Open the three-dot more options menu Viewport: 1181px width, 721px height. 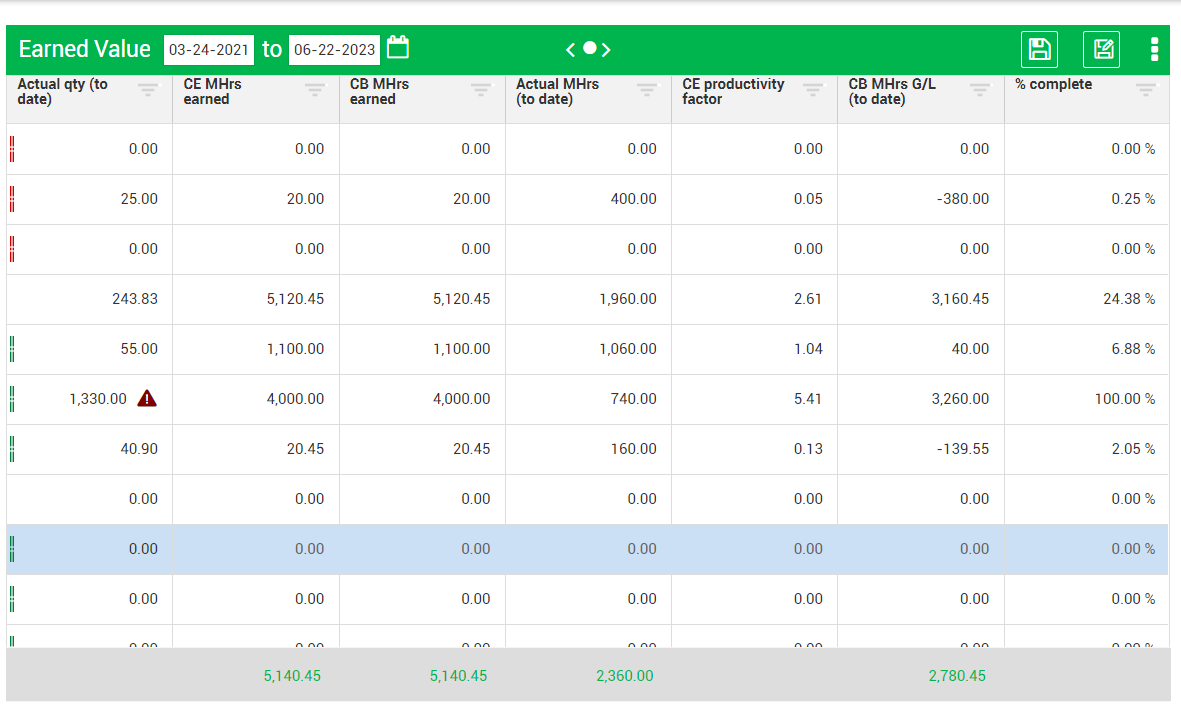pyautogui.click(x=1154, y=49)
